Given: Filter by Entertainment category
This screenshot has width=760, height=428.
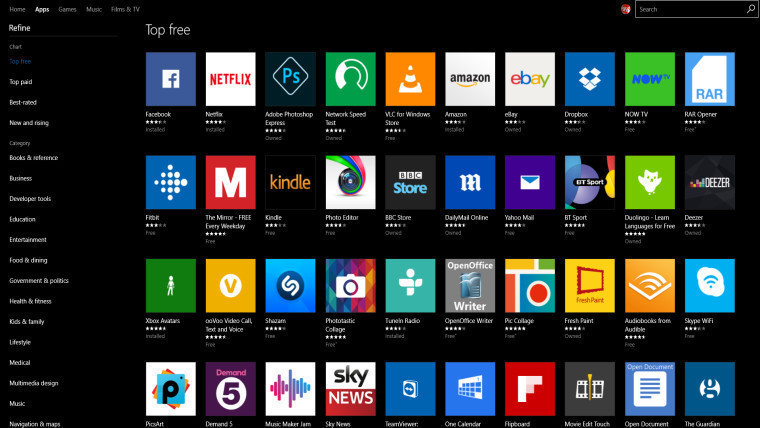Looking at the screenshot, I should coord(28,239).
